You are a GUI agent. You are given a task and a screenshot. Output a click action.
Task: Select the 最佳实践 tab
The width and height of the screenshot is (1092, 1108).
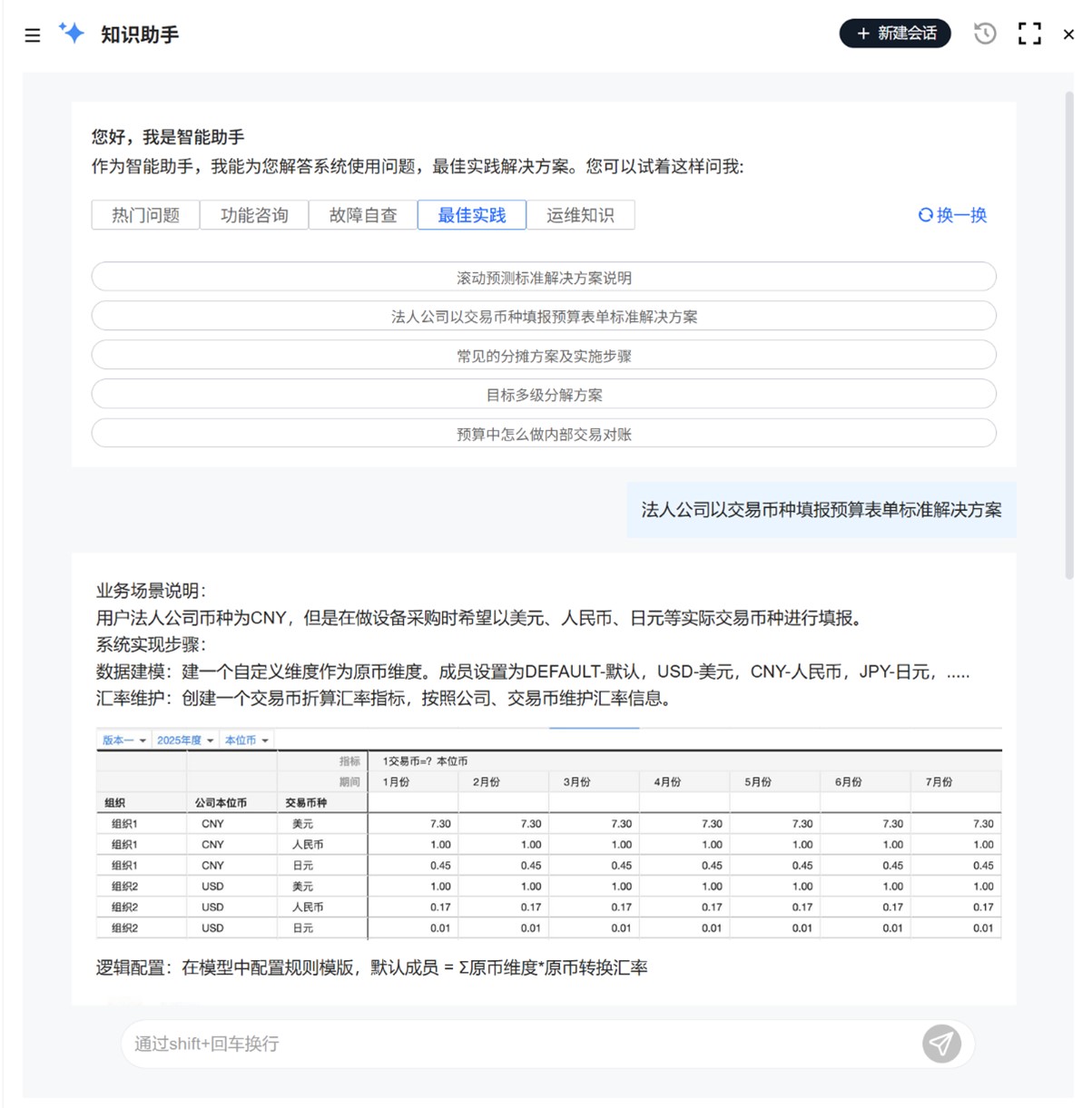coord(472,215)
